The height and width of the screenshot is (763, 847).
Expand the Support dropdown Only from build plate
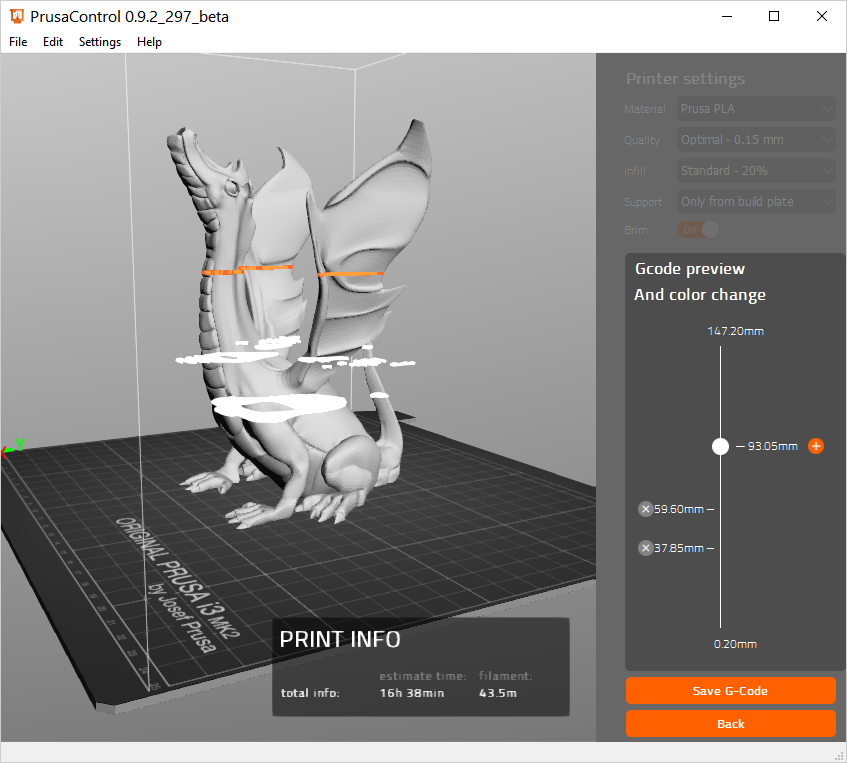[x=756, y=202]
